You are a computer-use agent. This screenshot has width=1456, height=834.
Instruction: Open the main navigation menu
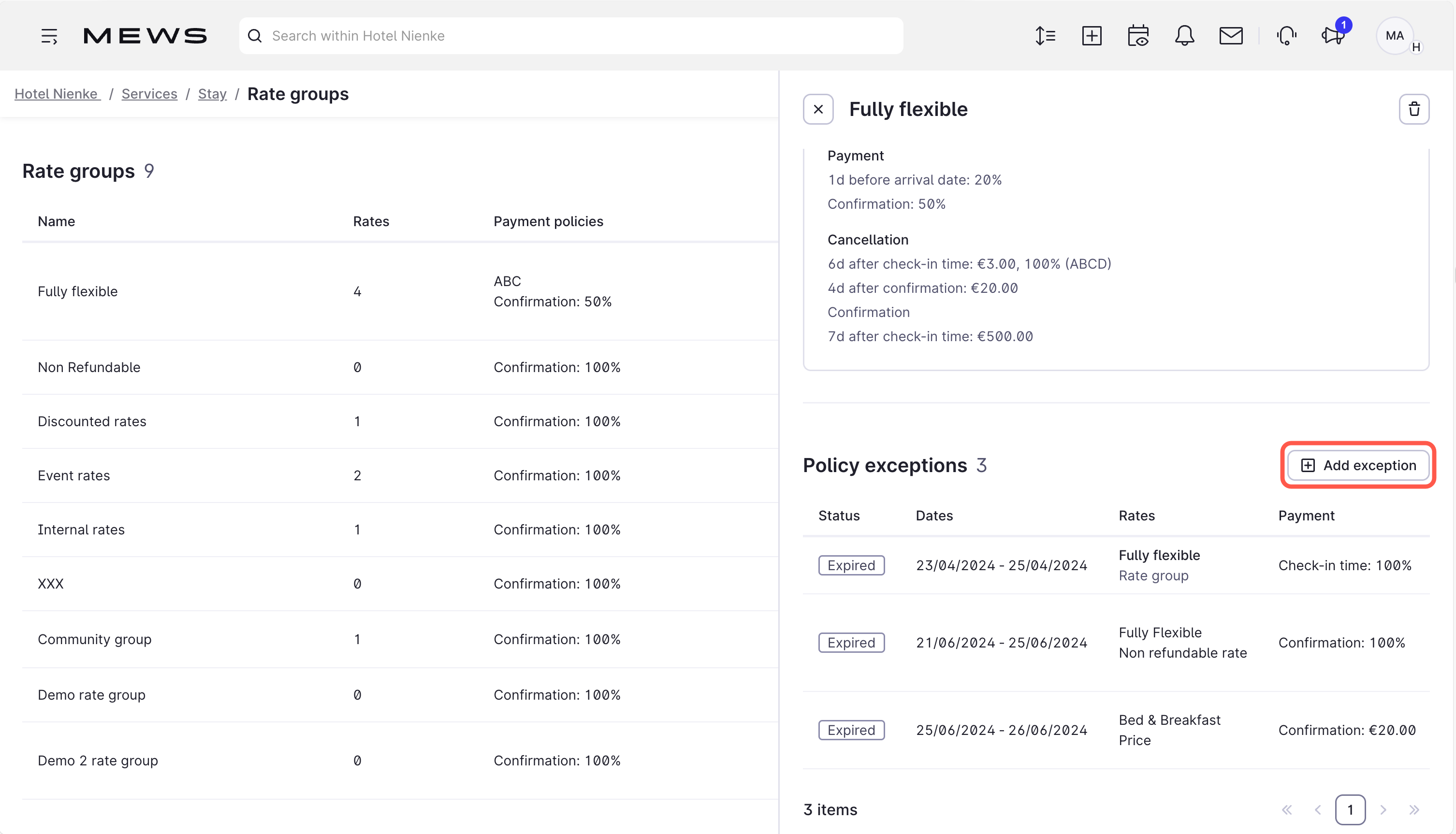49,35
